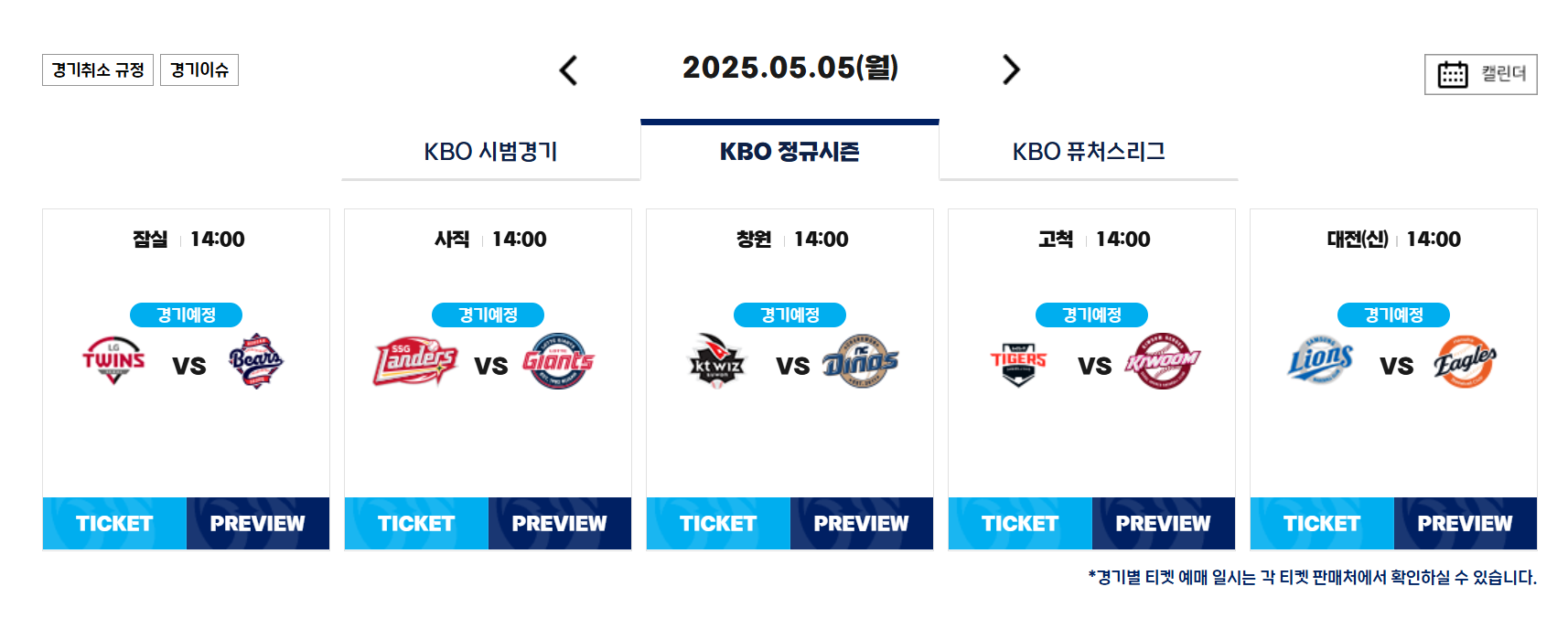Click the Kiwoom Heroes team logo
The height and width of the screenshot is (640, 1568).
click(1164, 362)
